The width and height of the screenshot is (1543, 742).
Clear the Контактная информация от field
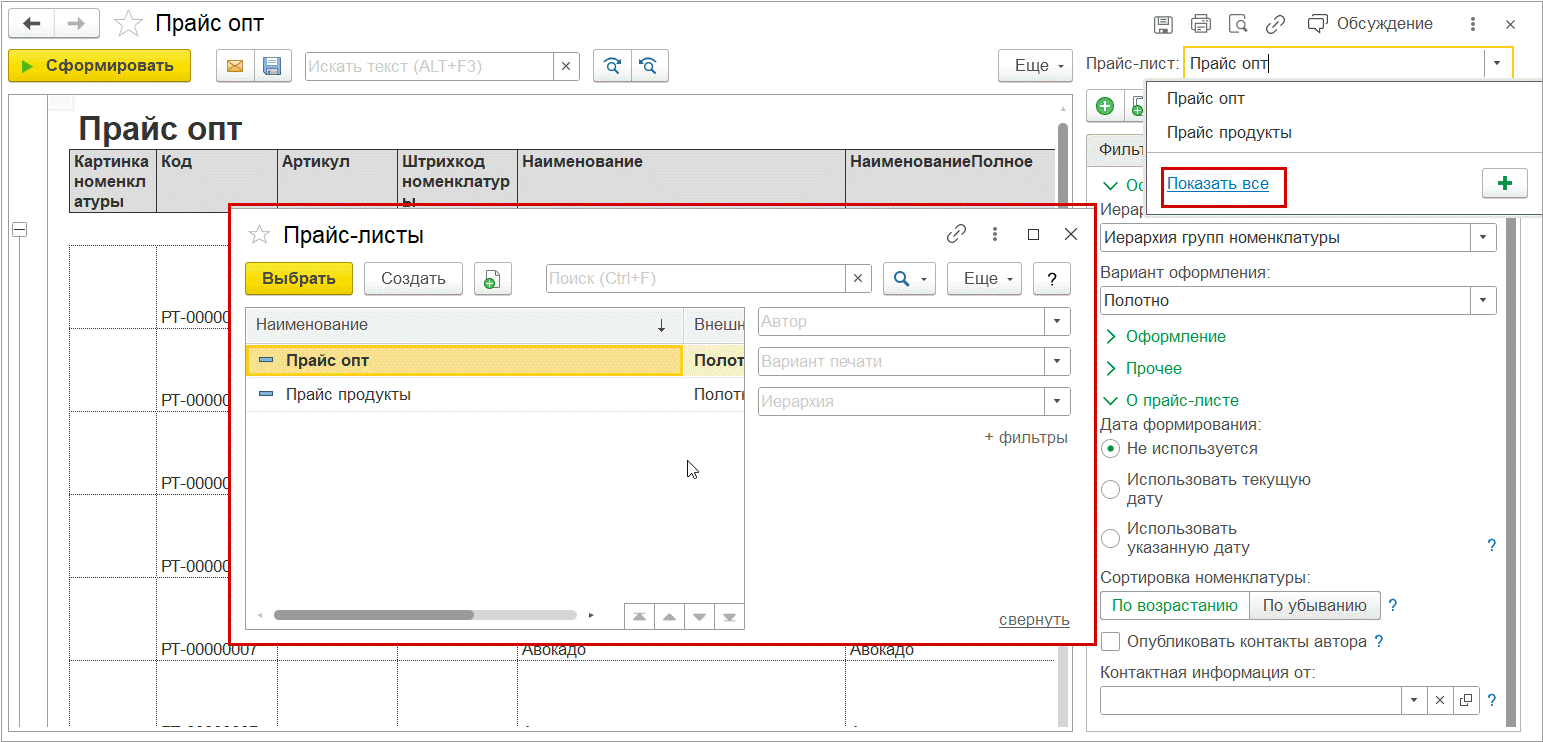click(x=1439, y=701)
